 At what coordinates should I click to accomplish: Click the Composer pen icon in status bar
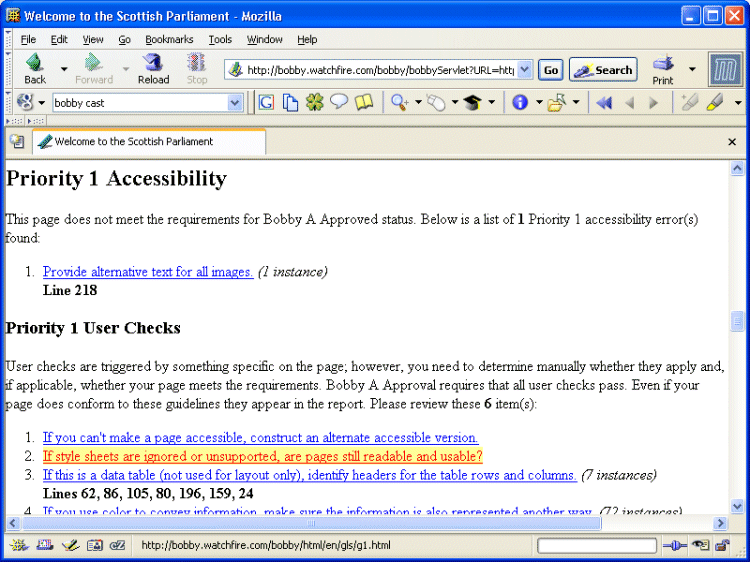[70, 545]
